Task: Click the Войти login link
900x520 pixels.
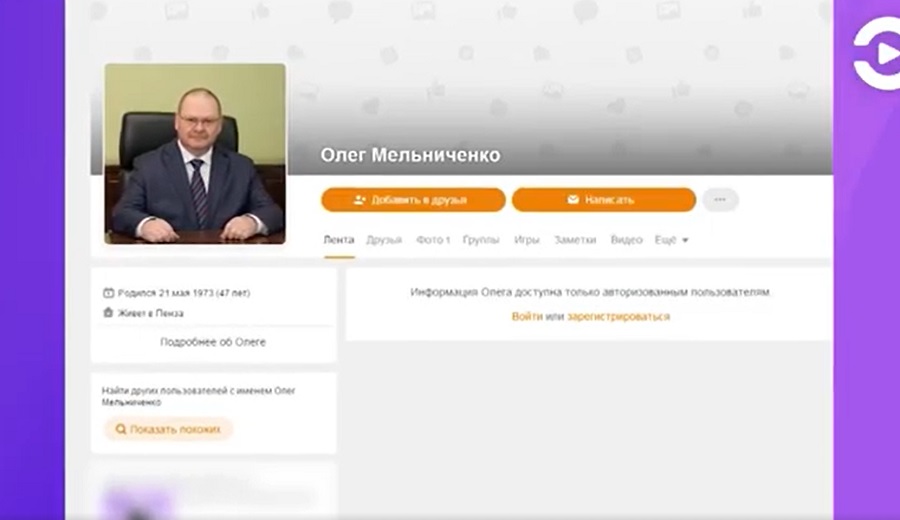Action: point(527,316)
